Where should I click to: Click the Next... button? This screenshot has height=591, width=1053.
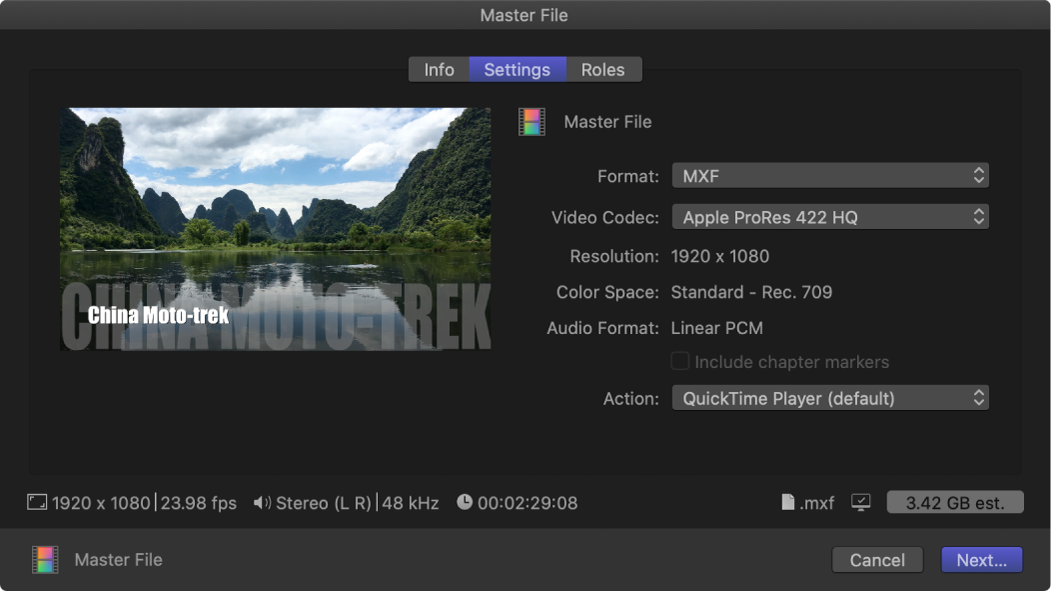pyautogui.click(x=981, y=560)
